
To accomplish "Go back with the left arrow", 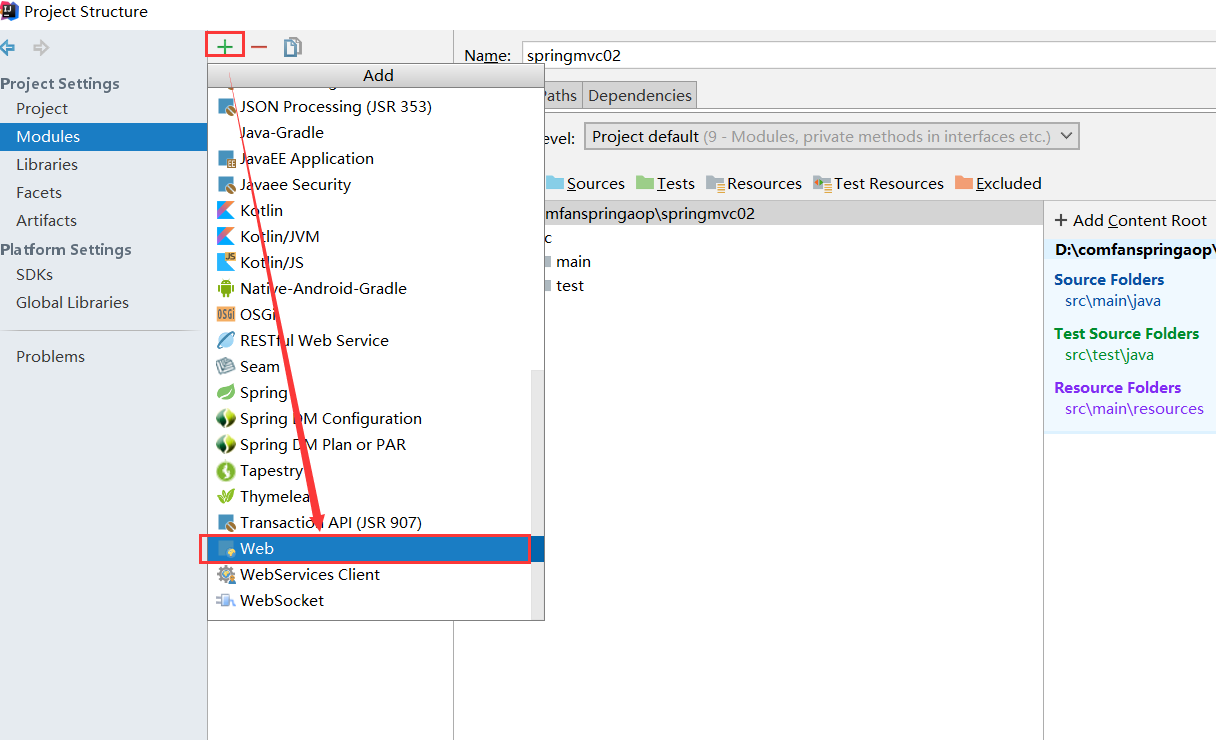I will (8, 47).
